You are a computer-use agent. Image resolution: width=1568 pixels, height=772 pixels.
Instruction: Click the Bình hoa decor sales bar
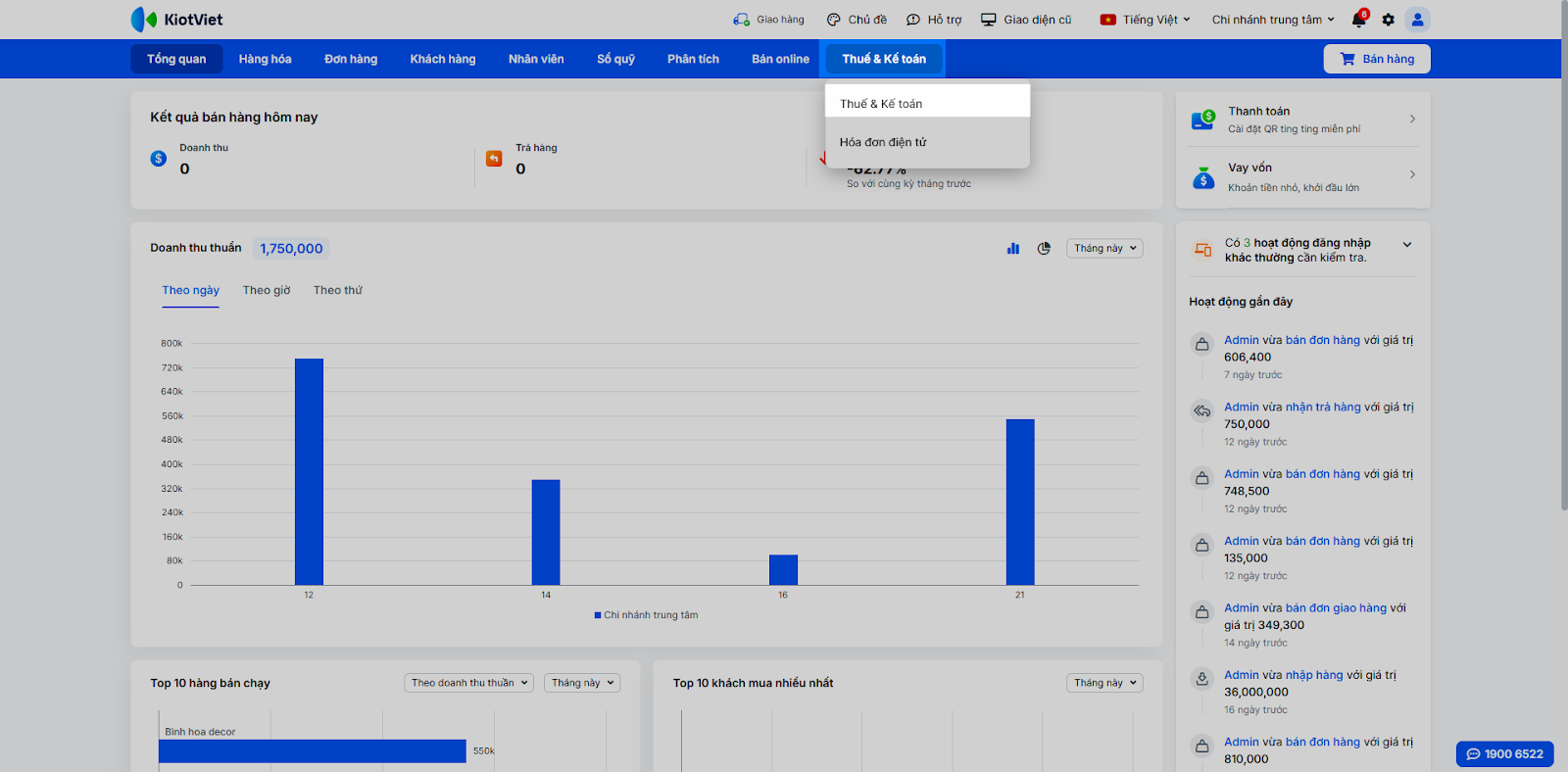point(313,750)
